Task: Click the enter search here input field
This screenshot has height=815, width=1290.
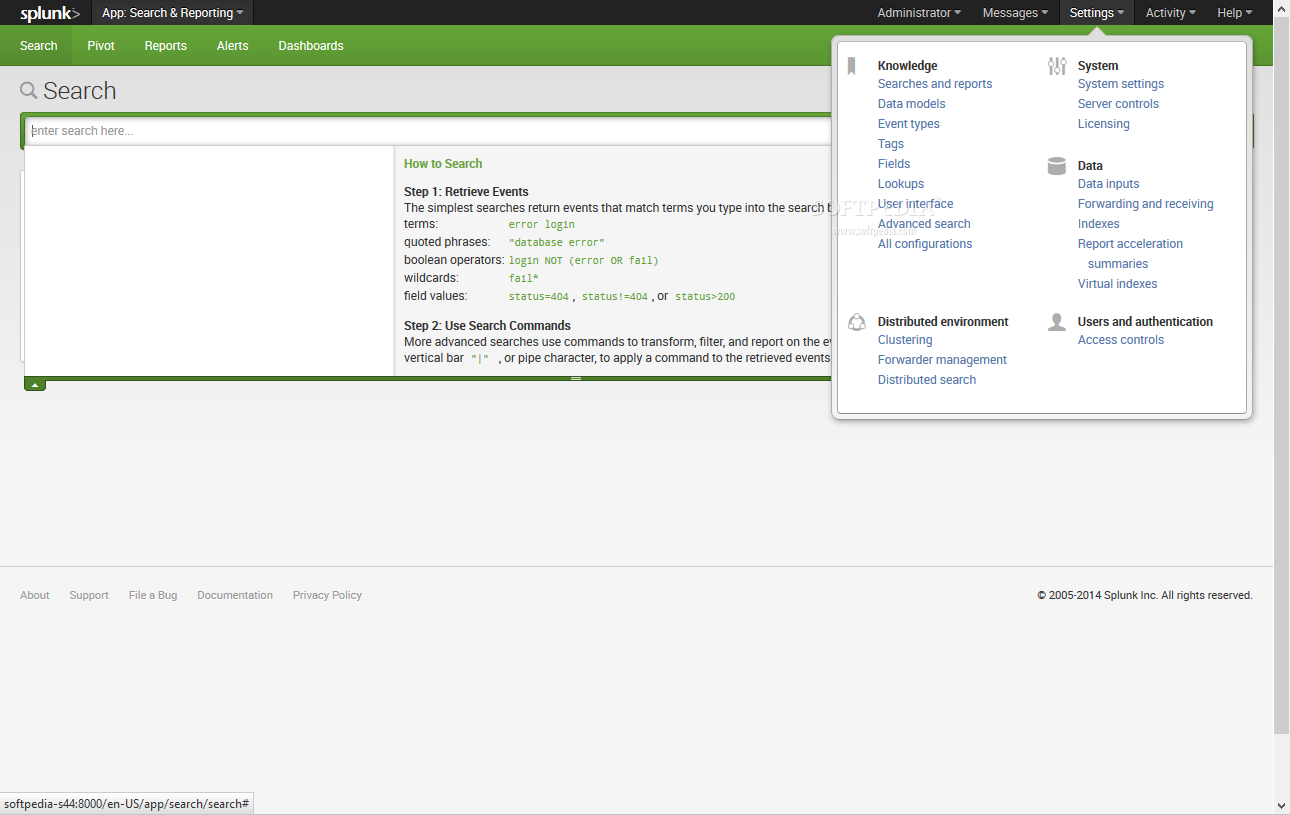Action: pyautogui.click(x=430, y=131)
